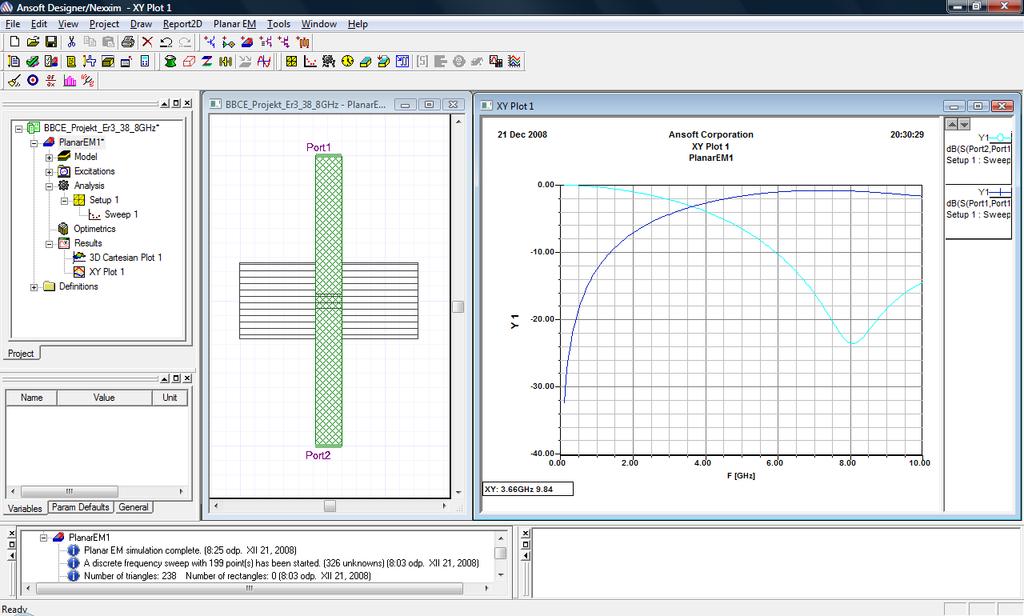Image resolution: width=1024 pixels, height=616 pixels.
Task: Select the Variables tab
Action: click(x=25, y=508)
